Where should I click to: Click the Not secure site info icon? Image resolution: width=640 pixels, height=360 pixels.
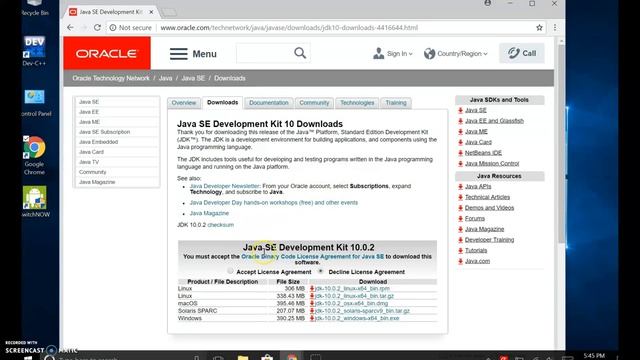coord(113,28)
